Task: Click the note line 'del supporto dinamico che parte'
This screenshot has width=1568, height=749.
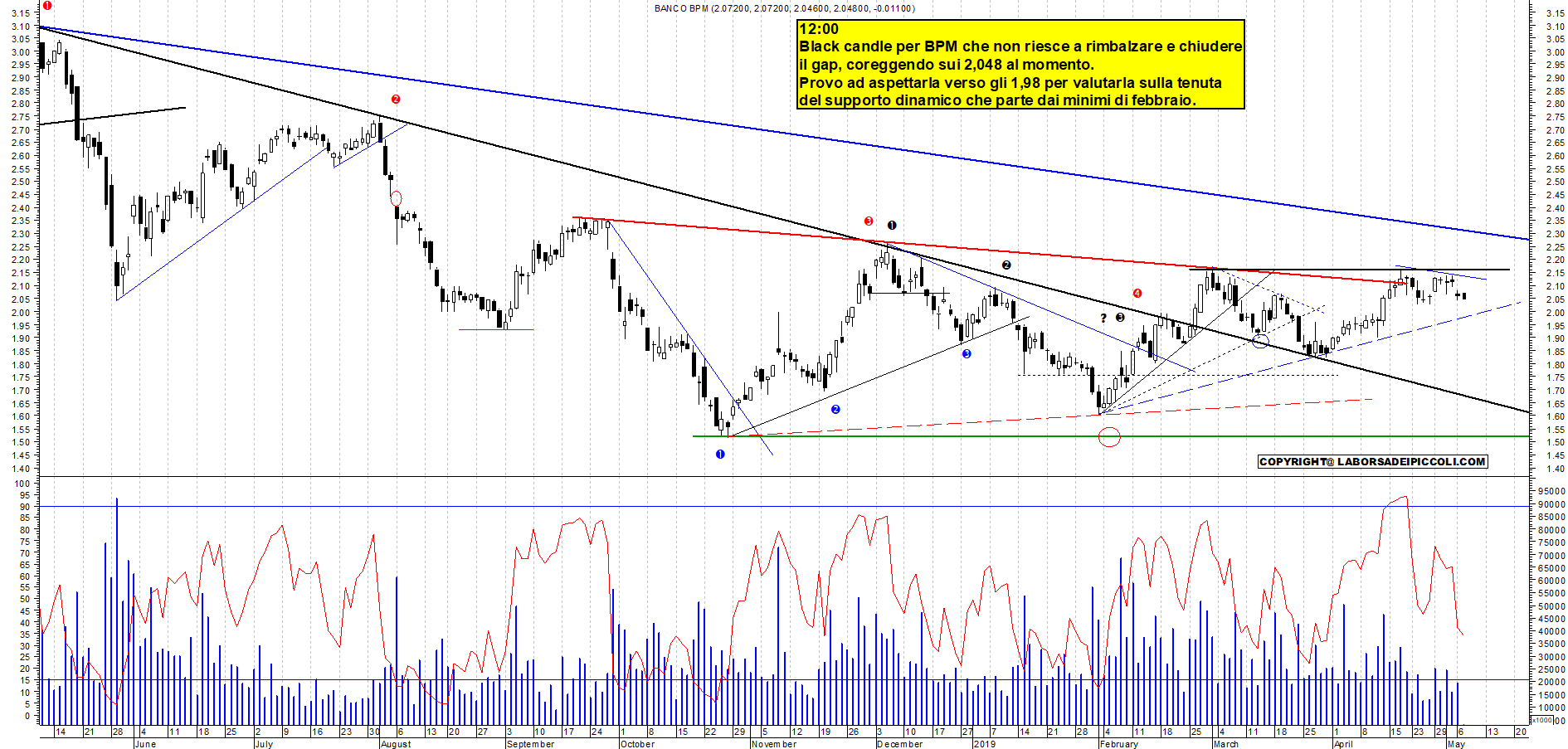Action: pos(997,100)
